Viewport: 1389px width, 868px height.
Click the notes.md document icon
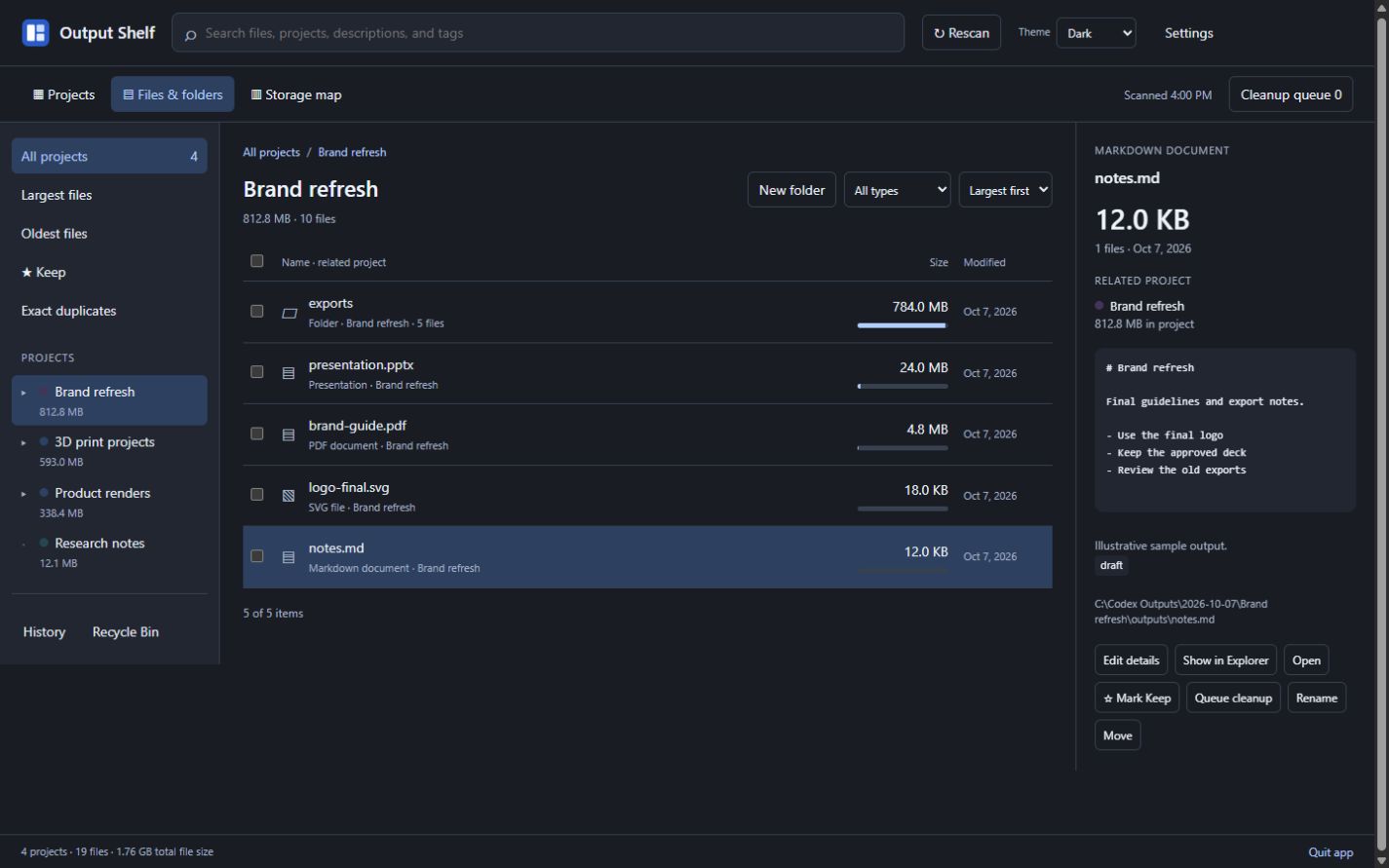[x=289, y=557]
